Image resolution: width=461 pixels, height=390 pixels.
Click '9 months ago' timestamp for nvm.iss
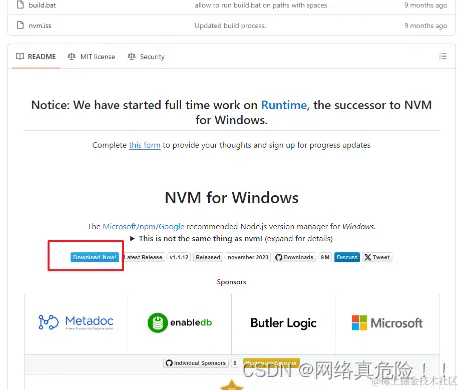[x=426, y=25]
